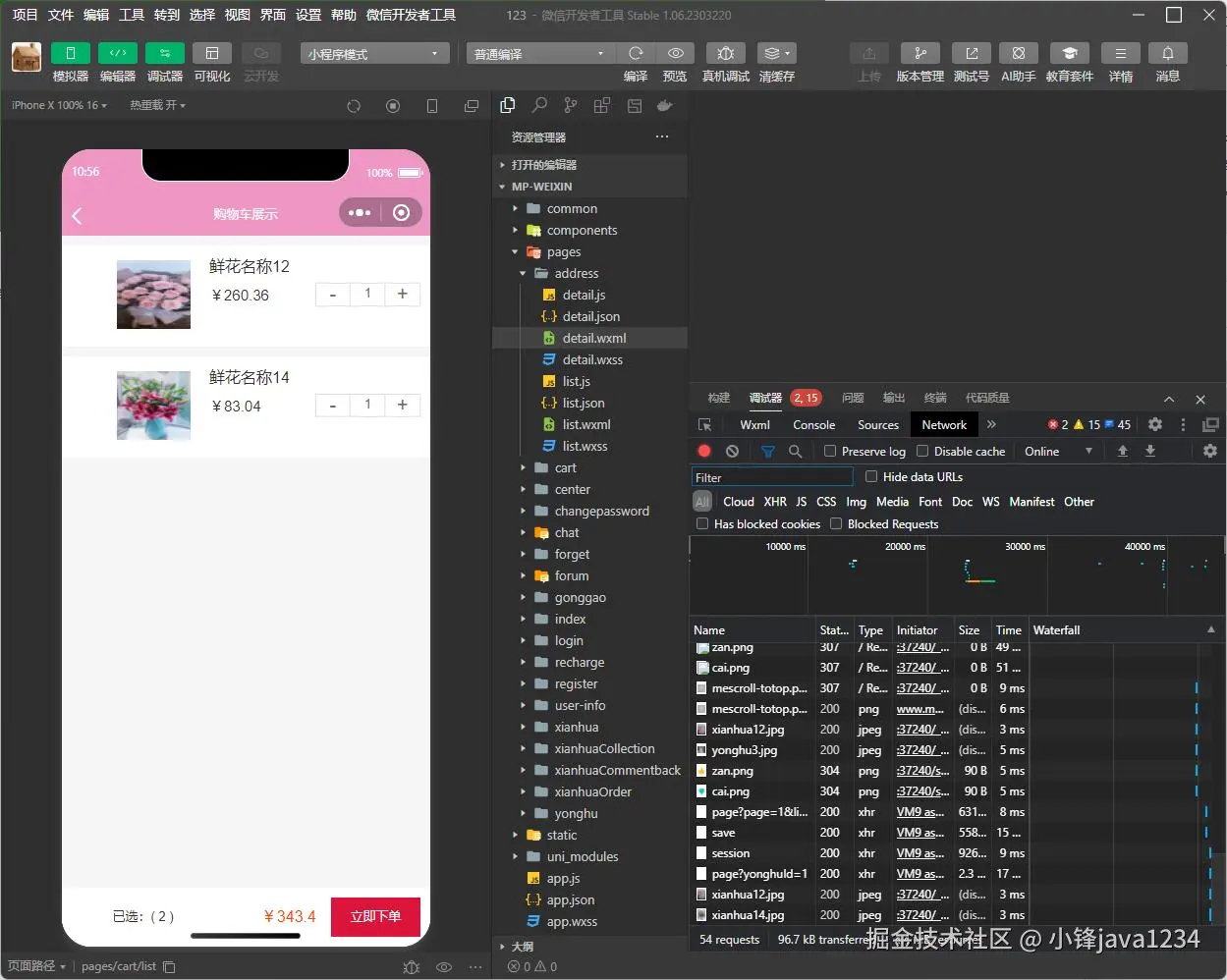Check Has blocked cookies
The image size is (1227, 980).
point(702,523)
